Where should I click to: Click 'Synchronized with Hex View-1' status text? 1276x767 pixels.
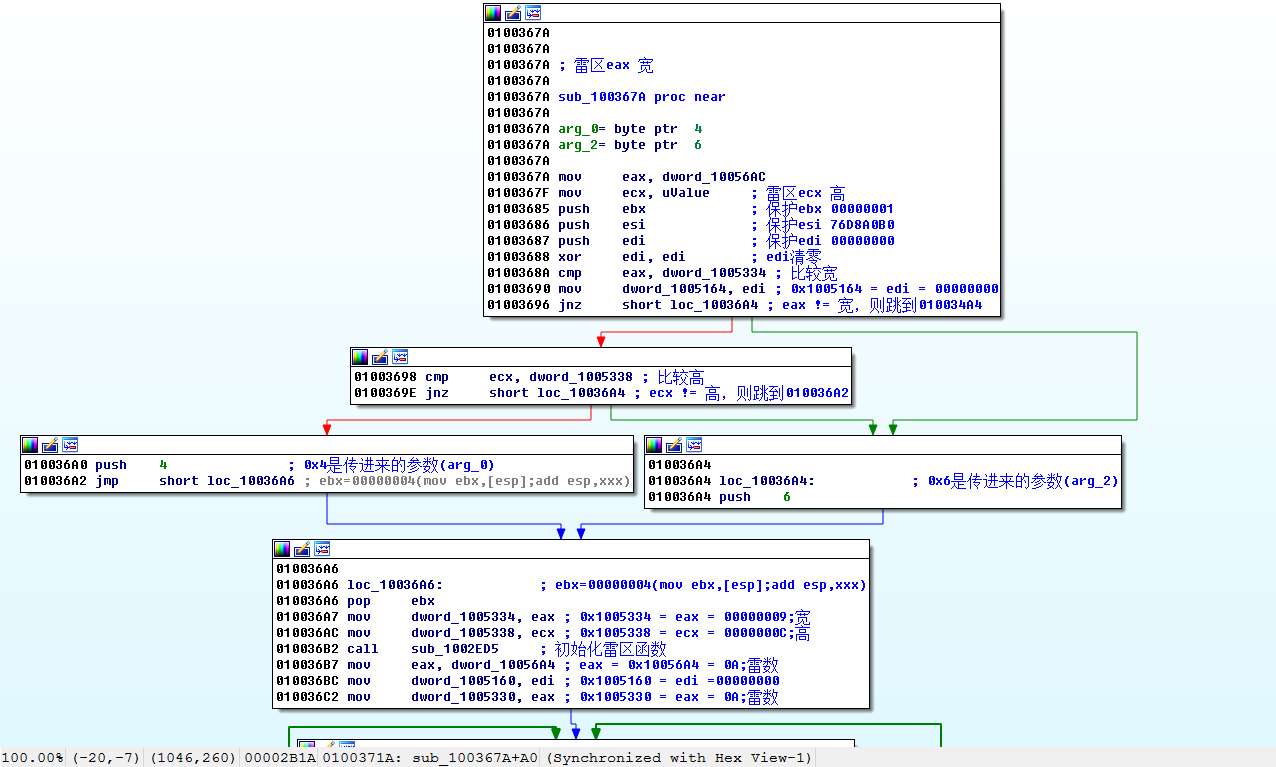[x=679, y=757]
